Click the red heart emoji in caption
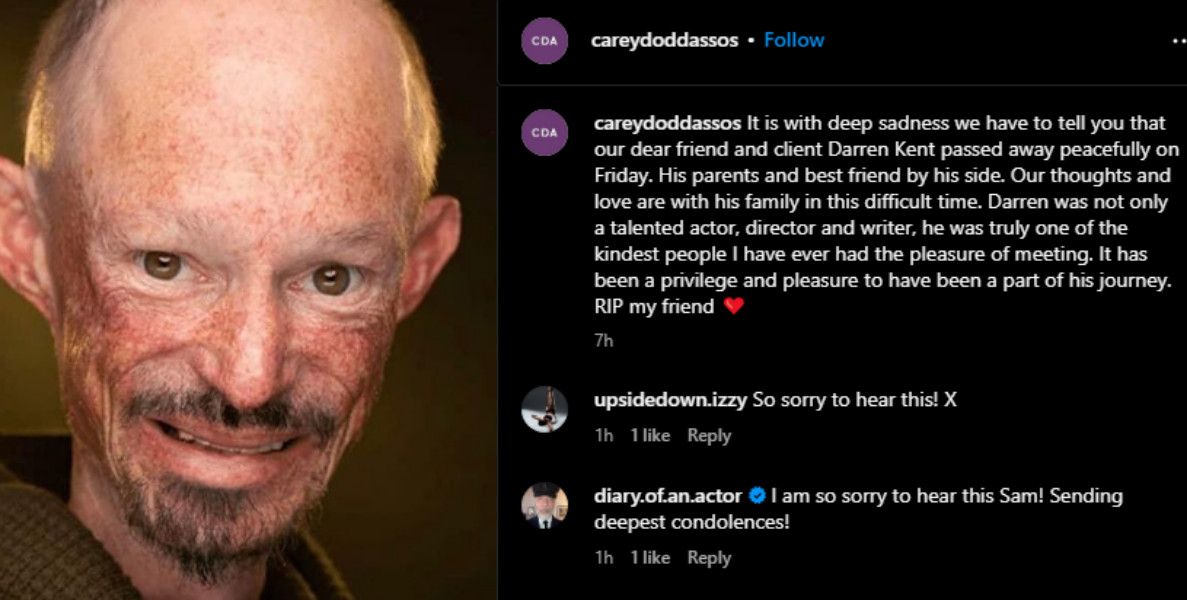 coord(734,306)
